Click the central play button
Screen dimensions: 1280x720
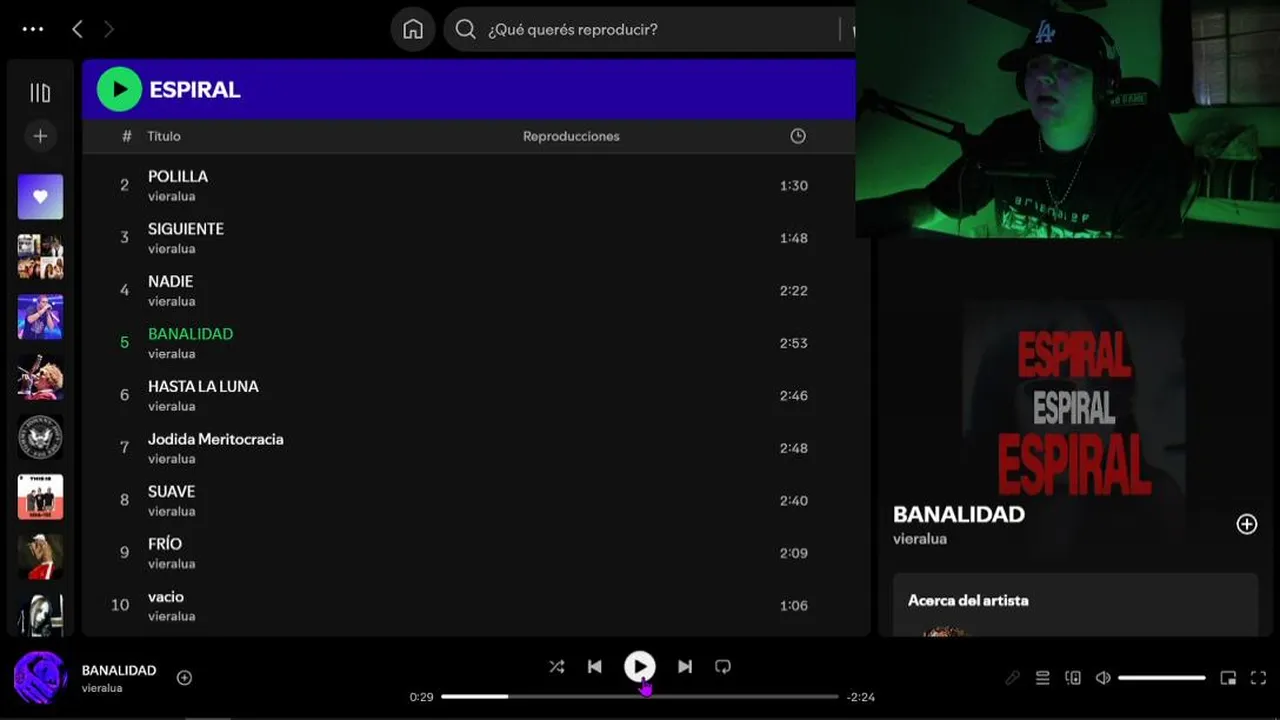tap(640, 667)
